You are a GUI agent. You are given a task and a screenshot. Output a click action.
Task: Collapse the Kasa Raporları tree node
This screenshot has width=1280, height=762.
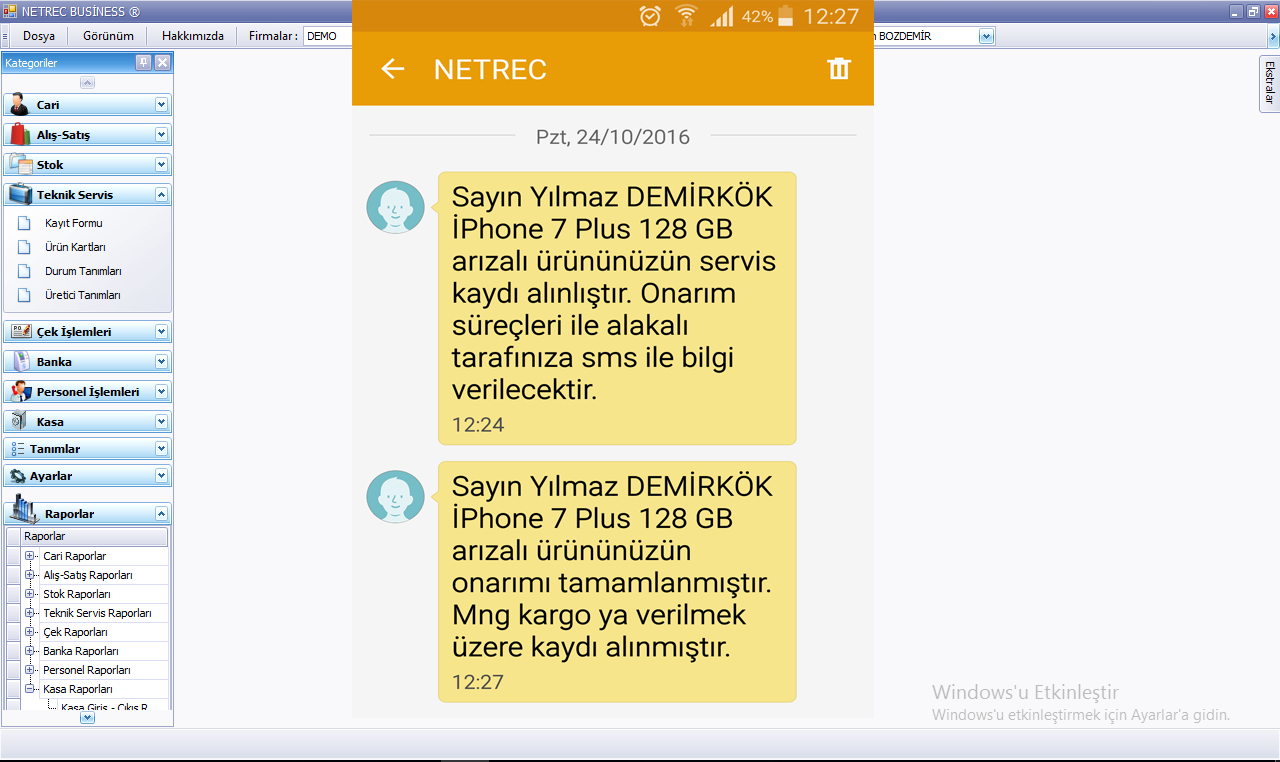point(30,689)
